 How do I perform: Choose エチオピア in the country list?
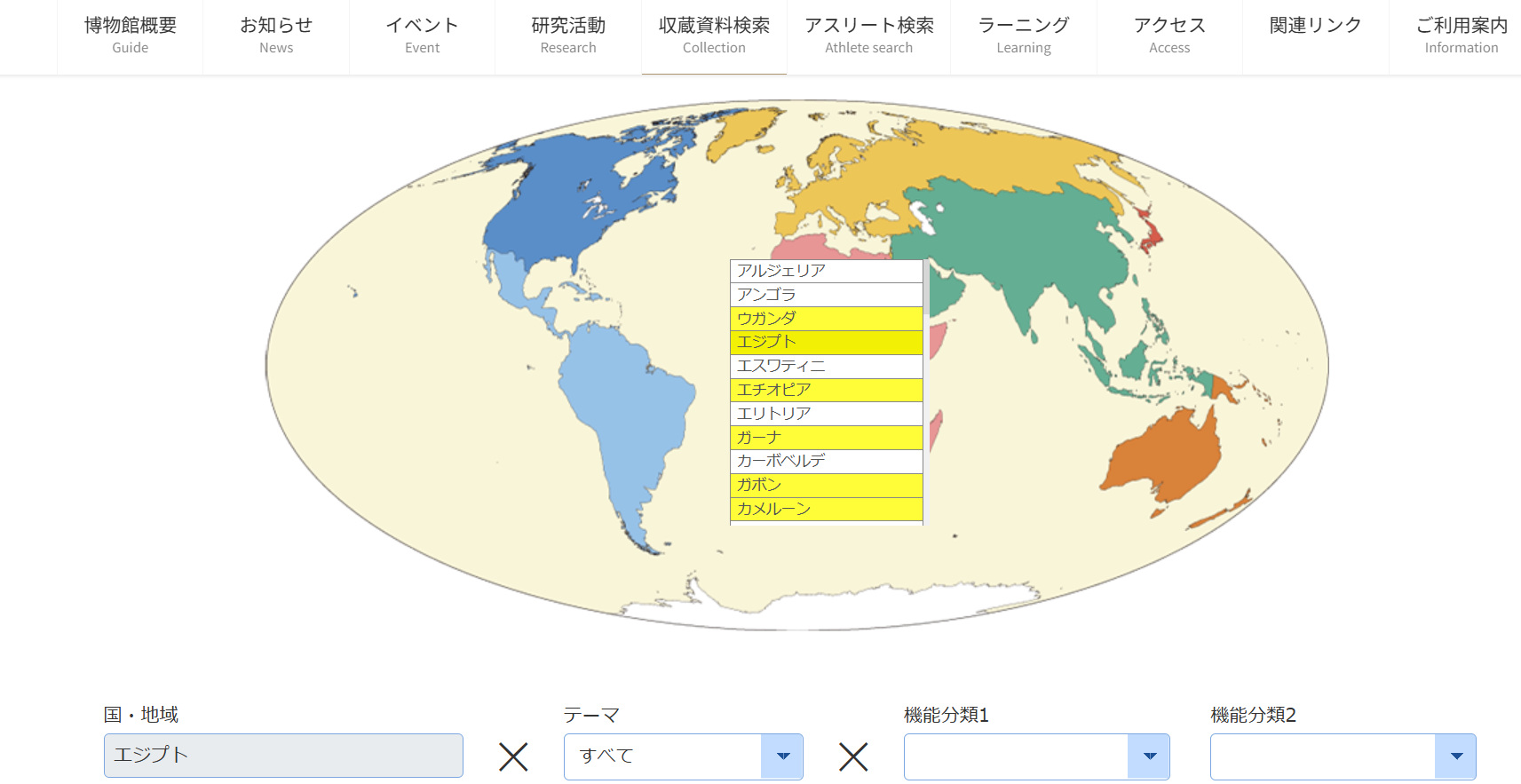[826, 390]
